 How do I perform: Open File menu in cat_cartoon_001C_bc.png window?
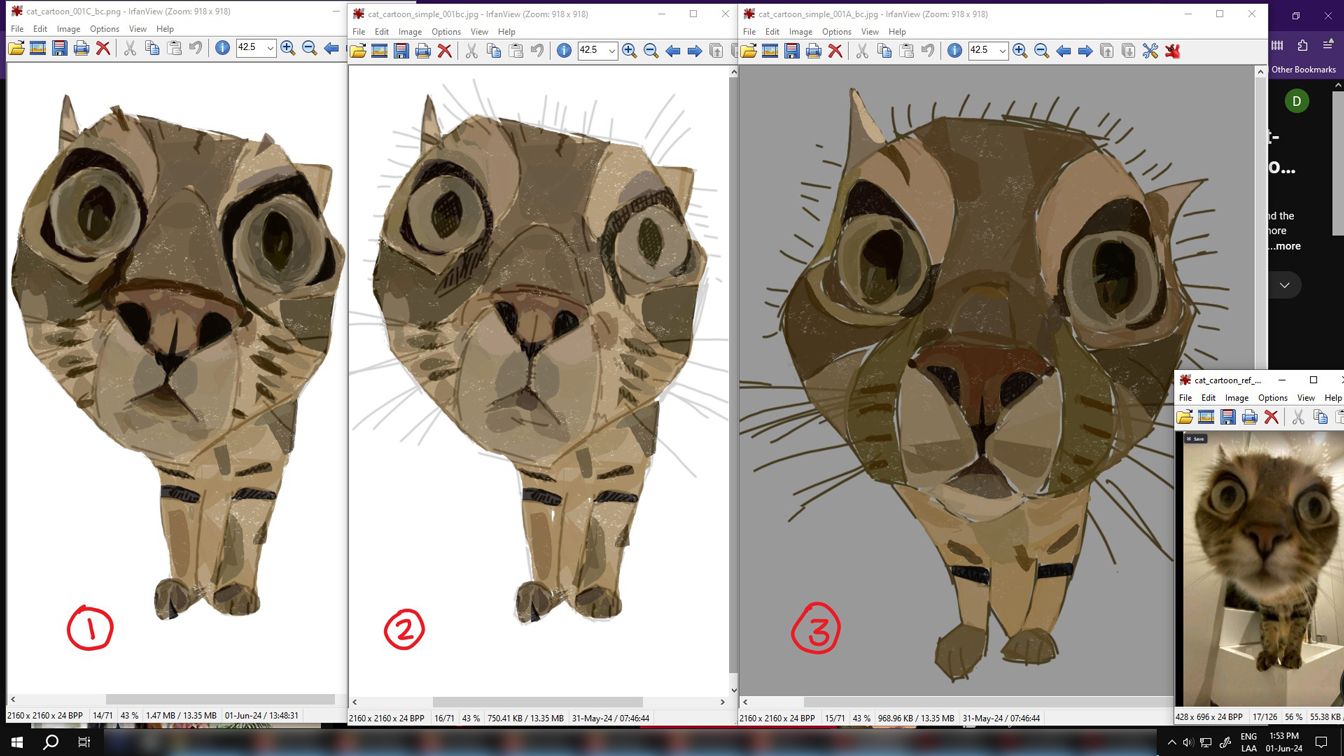coord(17,29)
